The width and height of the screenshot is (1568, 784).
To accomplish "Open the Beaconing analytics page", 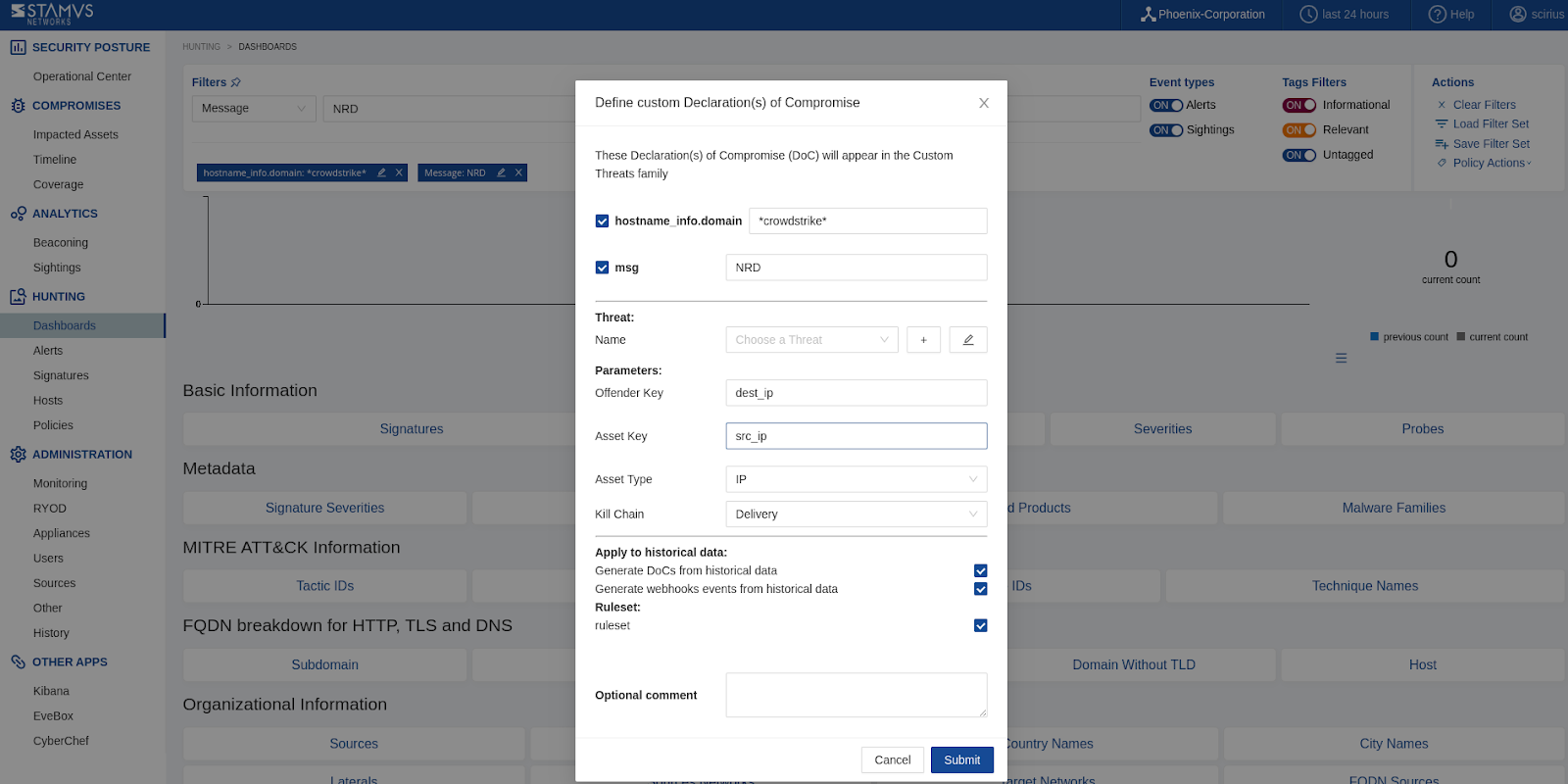I will (x=61, y=243).
